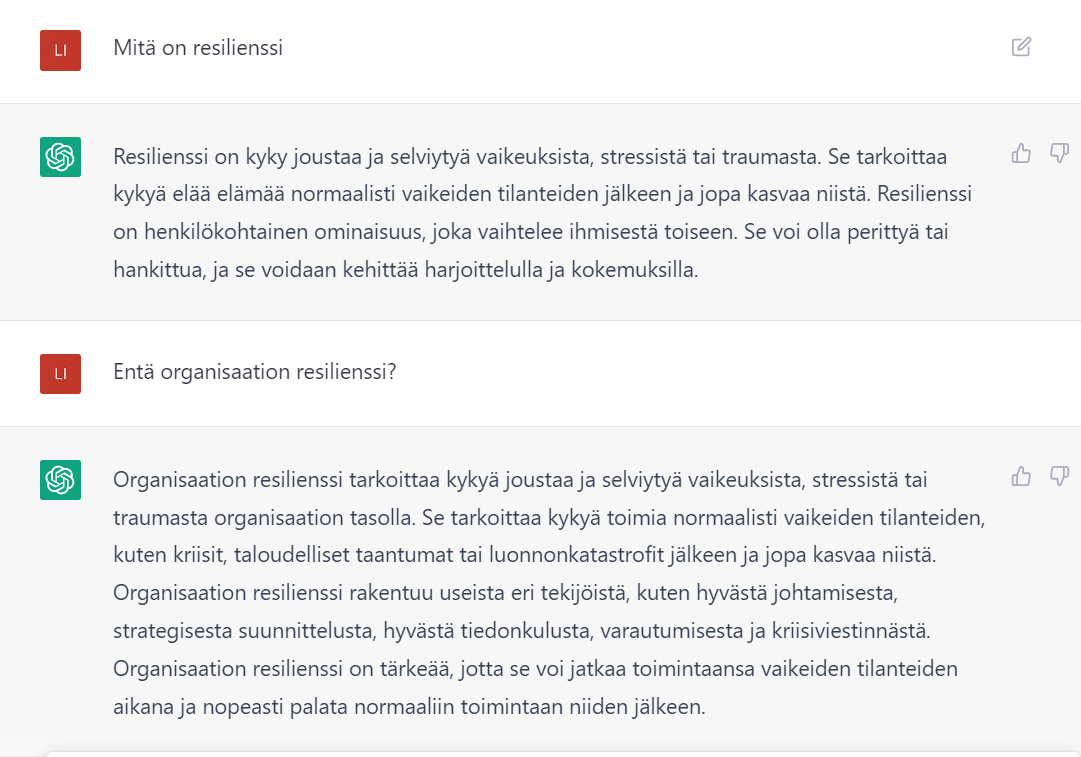The image size is (1081, 757).
Task: Dislike the organisaation resilienssi answer
Action: pyautogui.click(x=1059, y=476)
